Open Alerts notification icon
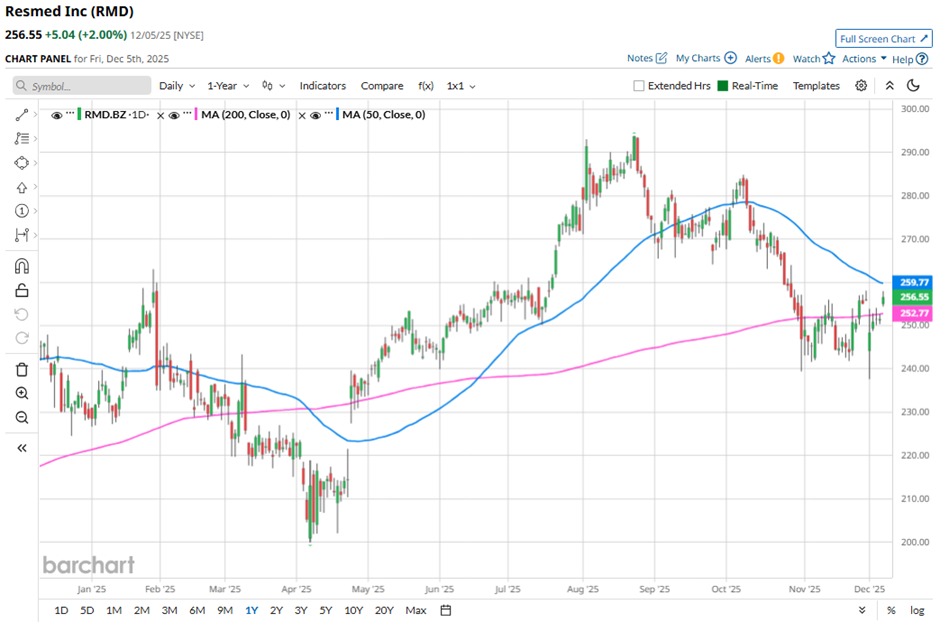Viewport: 940px width, 623px height. 778,58
